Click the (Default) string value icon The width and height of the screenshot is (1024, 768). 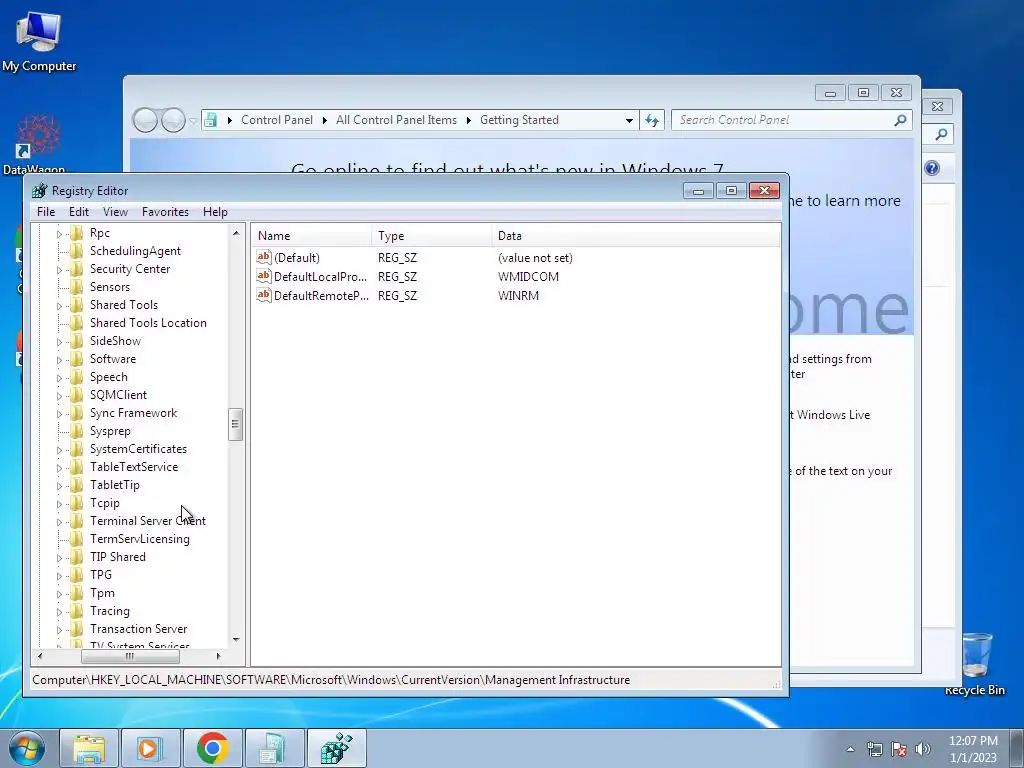point(263,257)
